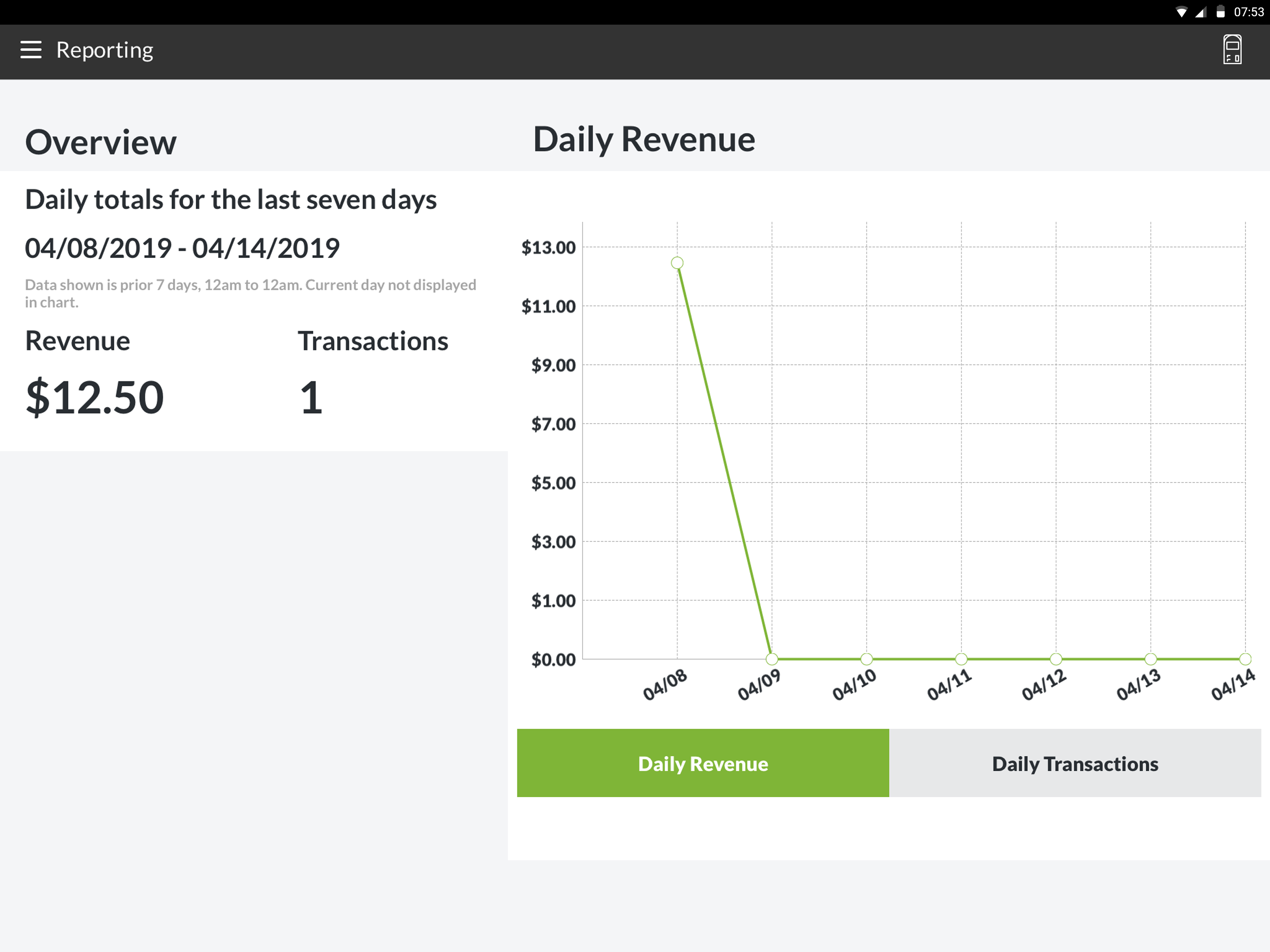Screen dimensions: 1270x952
Task: Tap the battery status icon
Action: click(1221, 12)
